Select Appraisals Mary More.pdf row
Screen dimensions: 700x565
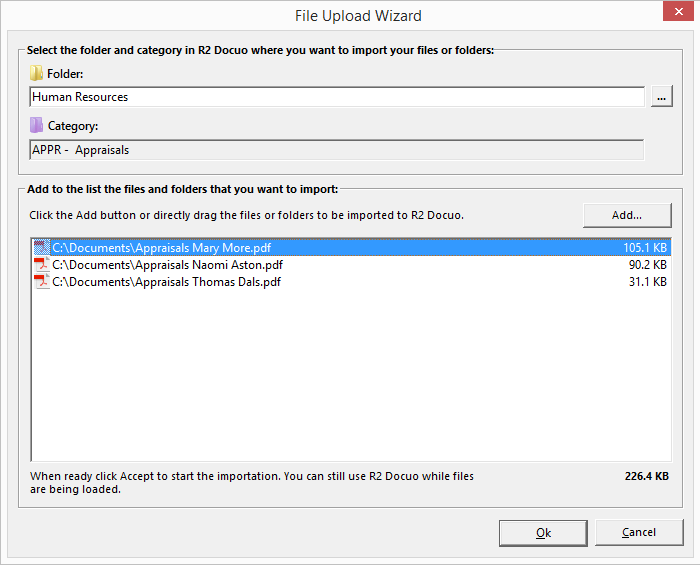(352, 248)
